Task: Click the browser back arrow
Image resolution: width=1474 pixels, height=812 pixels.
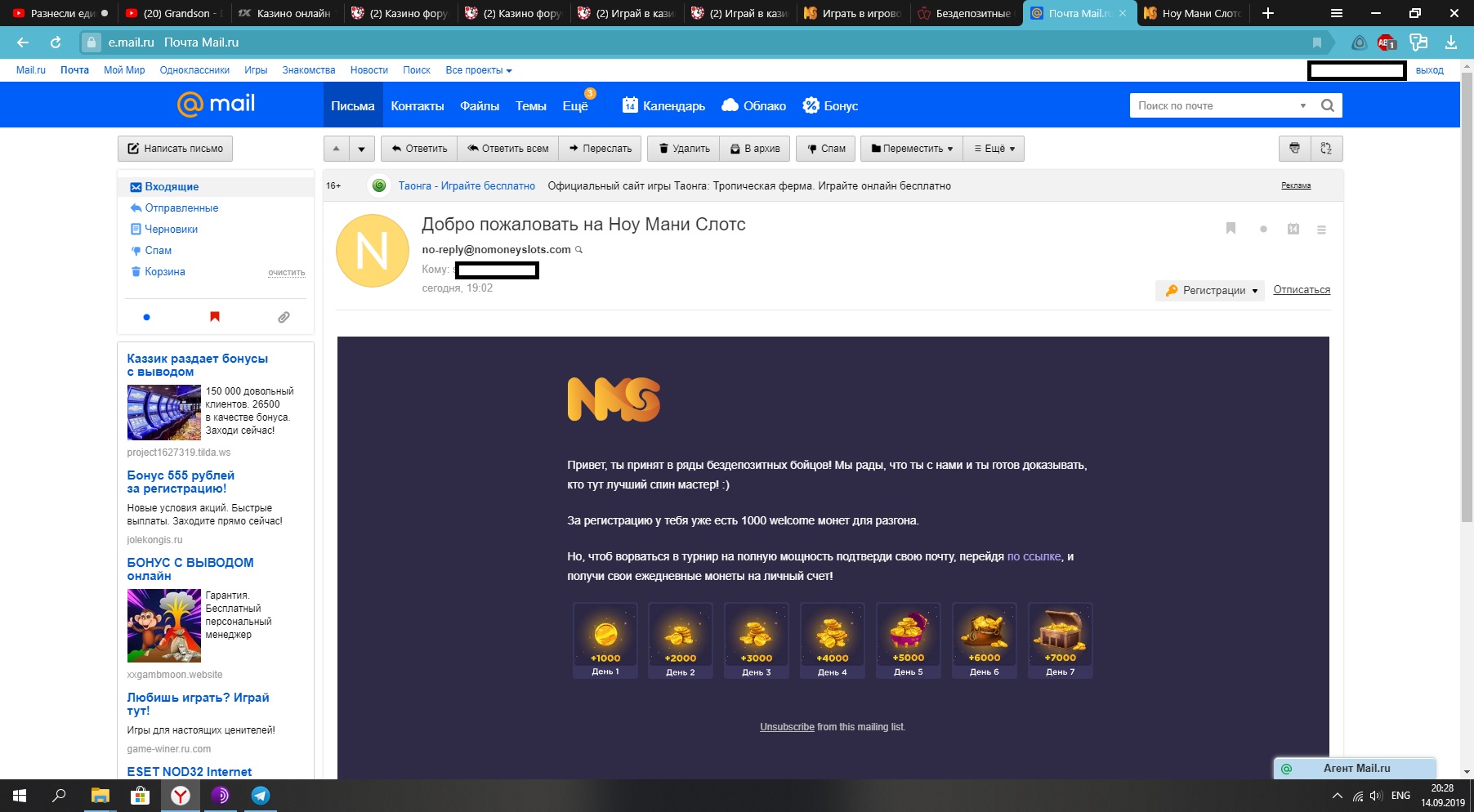Action: (x=23, y=42)
